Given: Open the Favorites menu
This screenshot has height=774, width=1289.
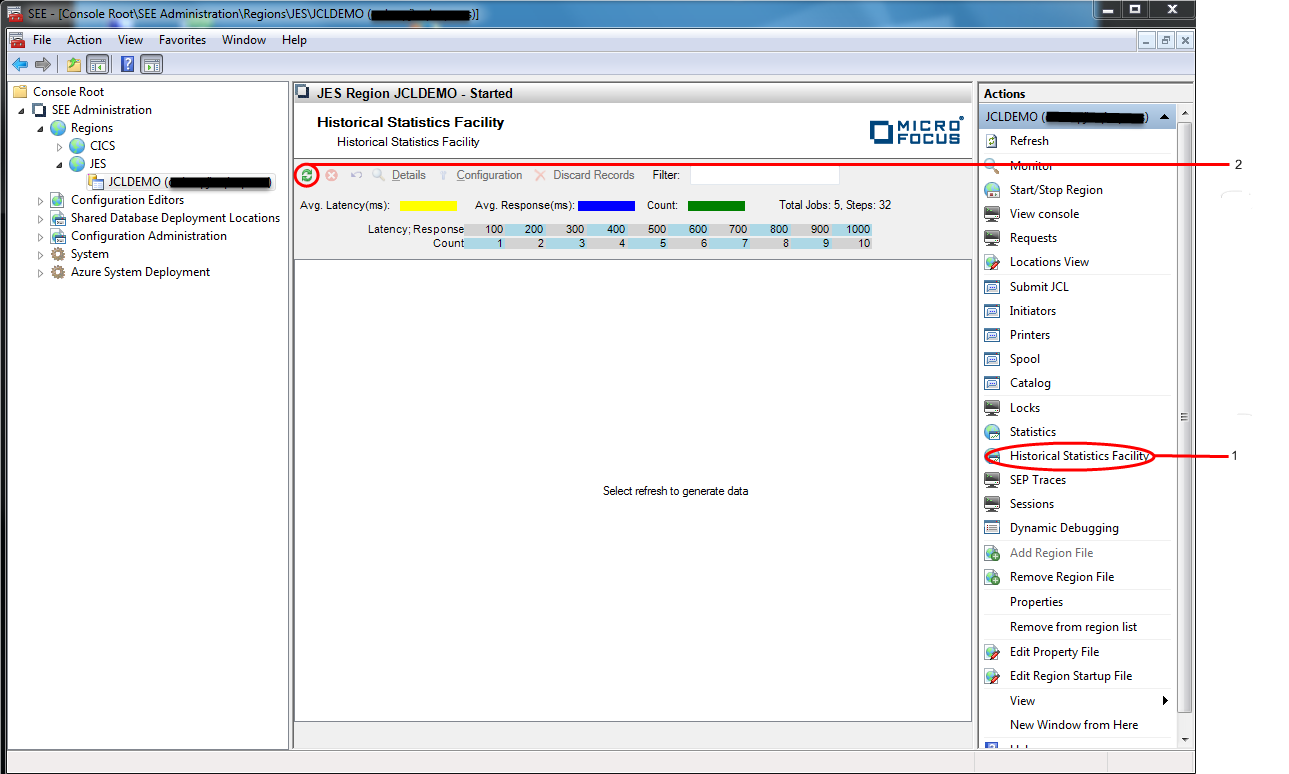Looking at the screenshot, I should (182, 40).
